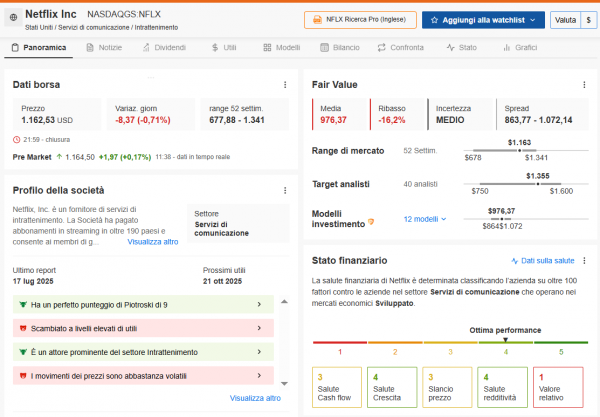600x417 pixels.
Task: Open Stato finanziario three-dot options menu
Action: tap(586, 261)
